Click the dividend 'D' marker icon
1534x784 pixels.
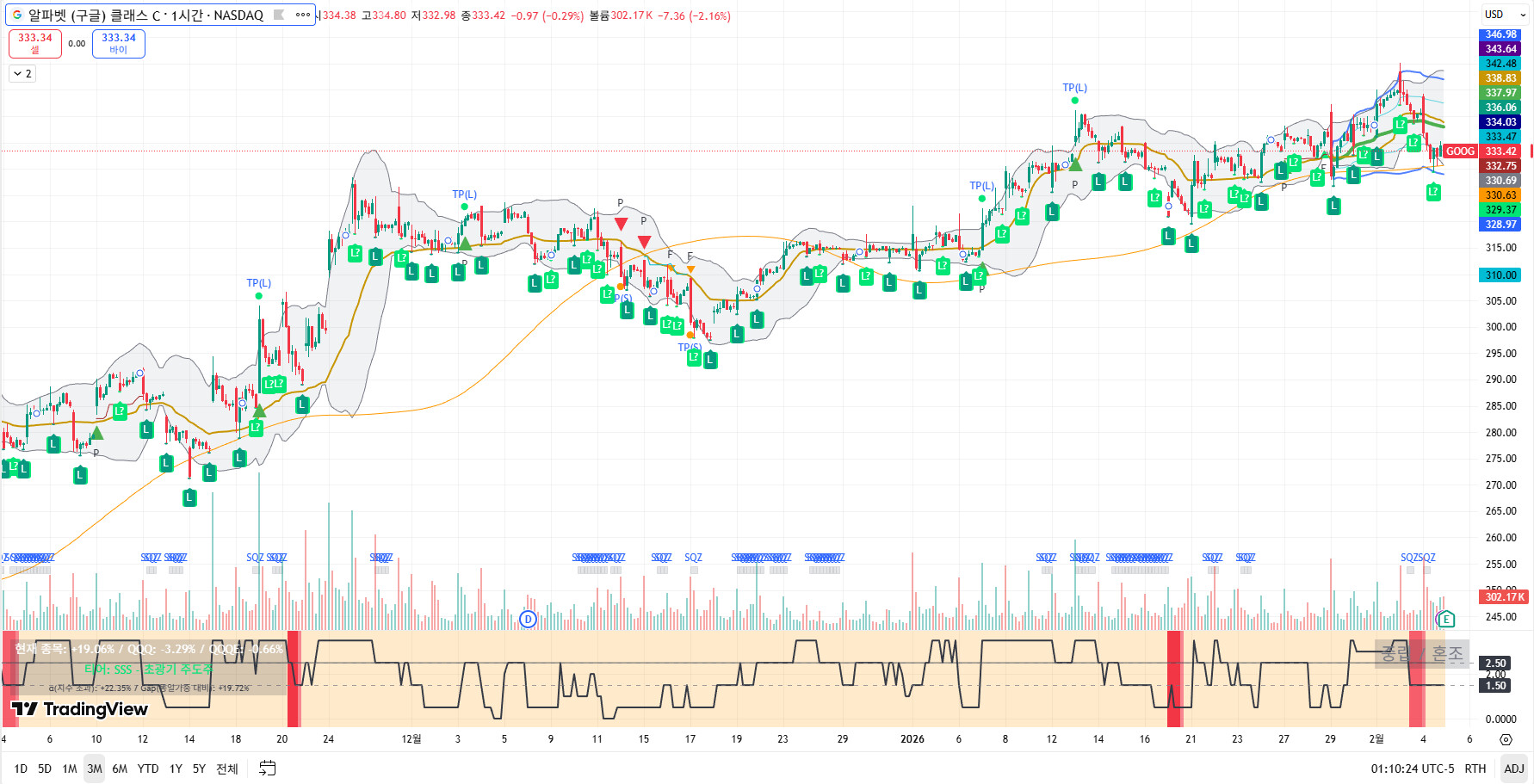529,619
